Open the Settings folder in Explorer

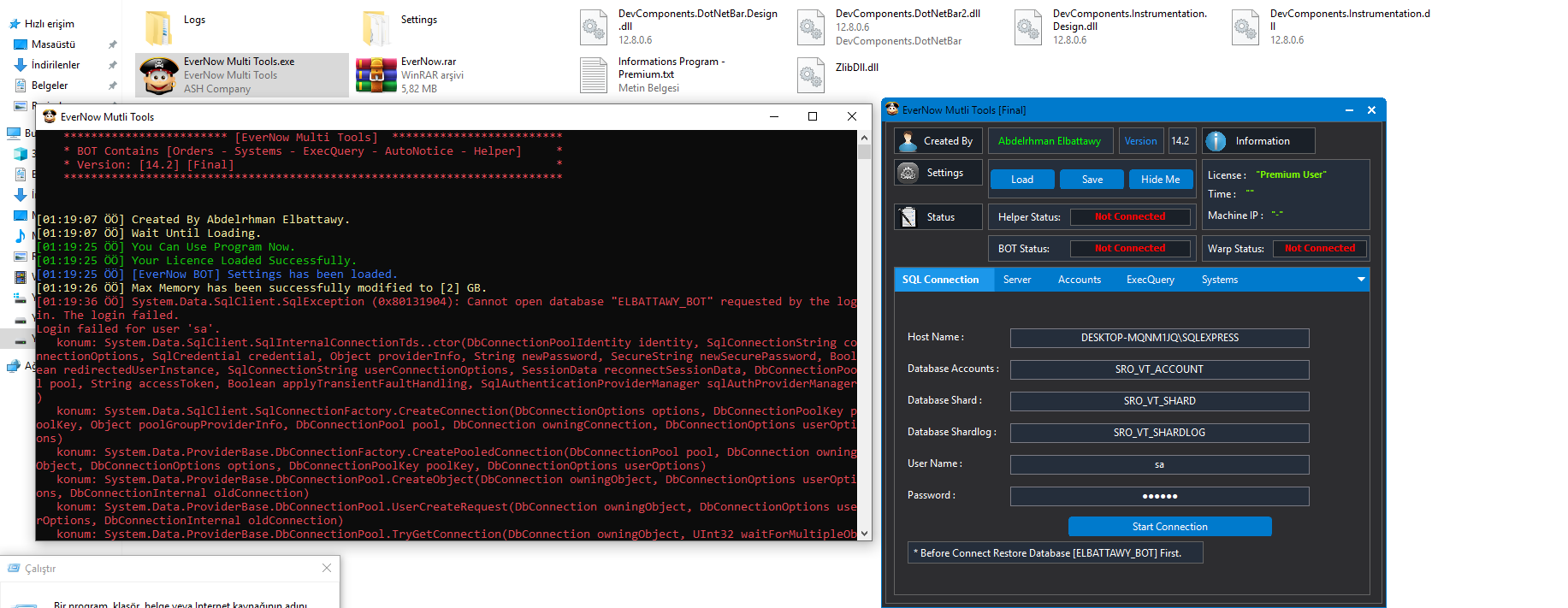399,27
